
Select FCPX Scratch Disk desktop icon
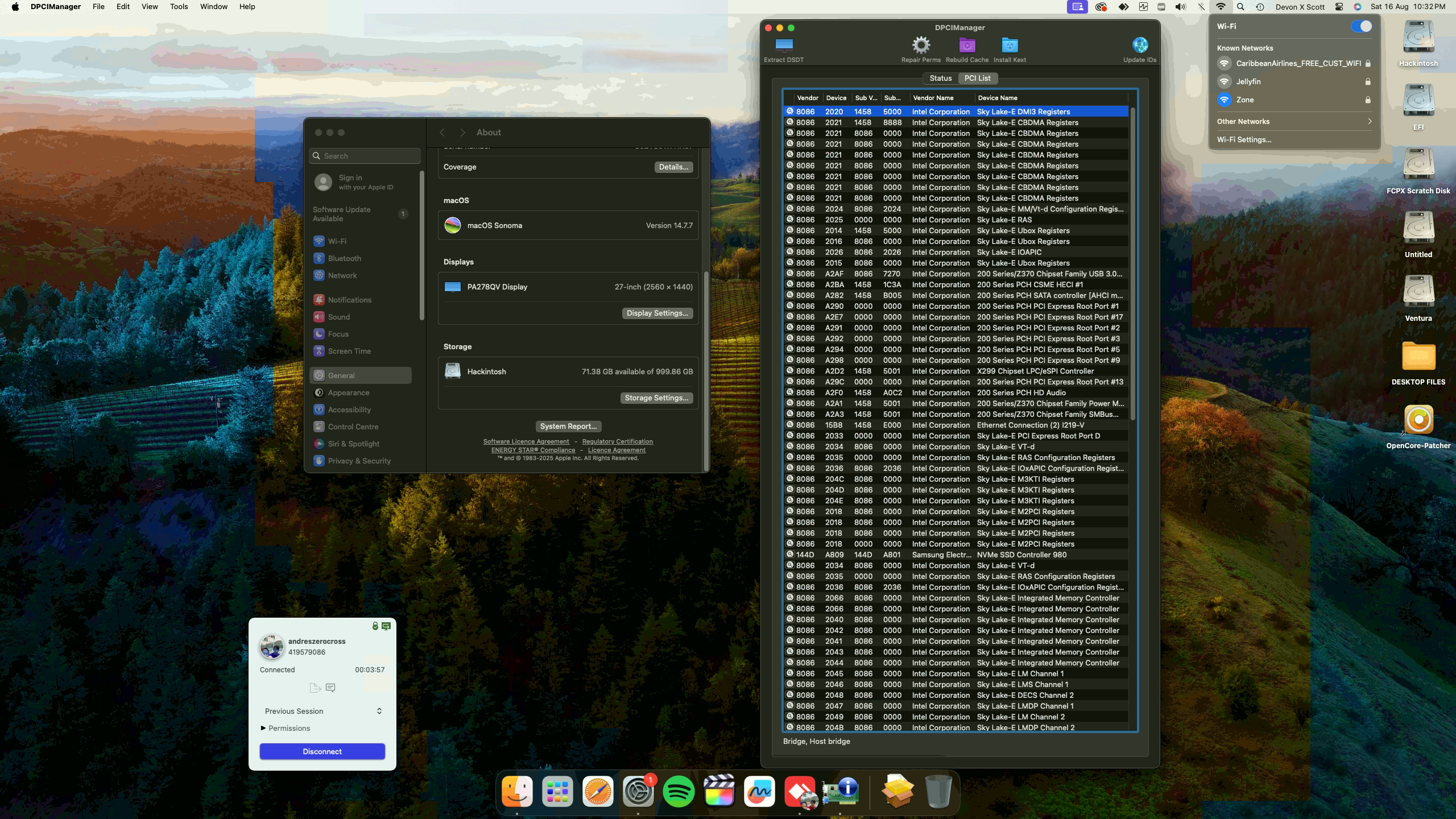point(1418,165)
